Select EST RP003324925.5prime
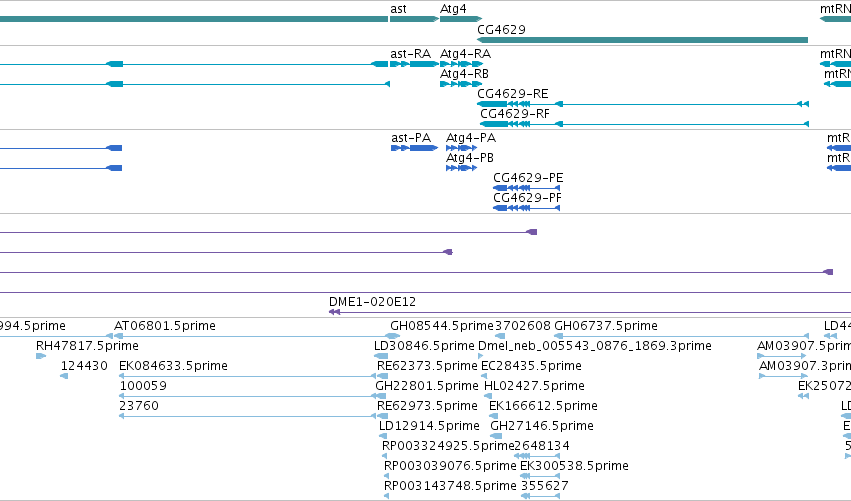The image size is (851, 501). point(448,446)
